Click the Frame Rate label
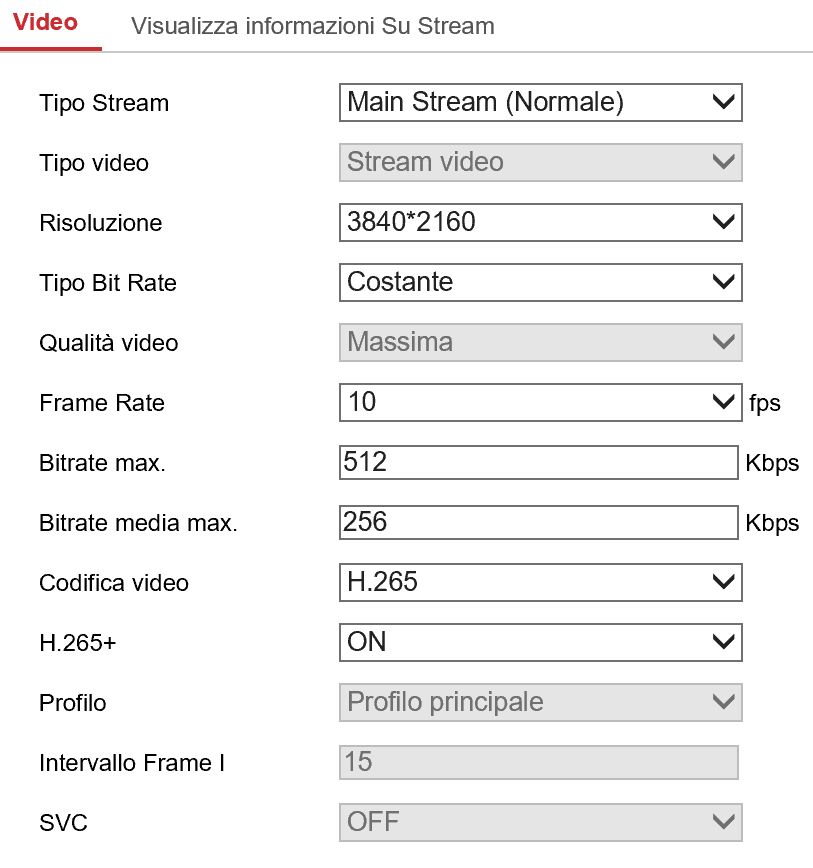This screenshot has height=868, width=813. click(x=102, y=403)
